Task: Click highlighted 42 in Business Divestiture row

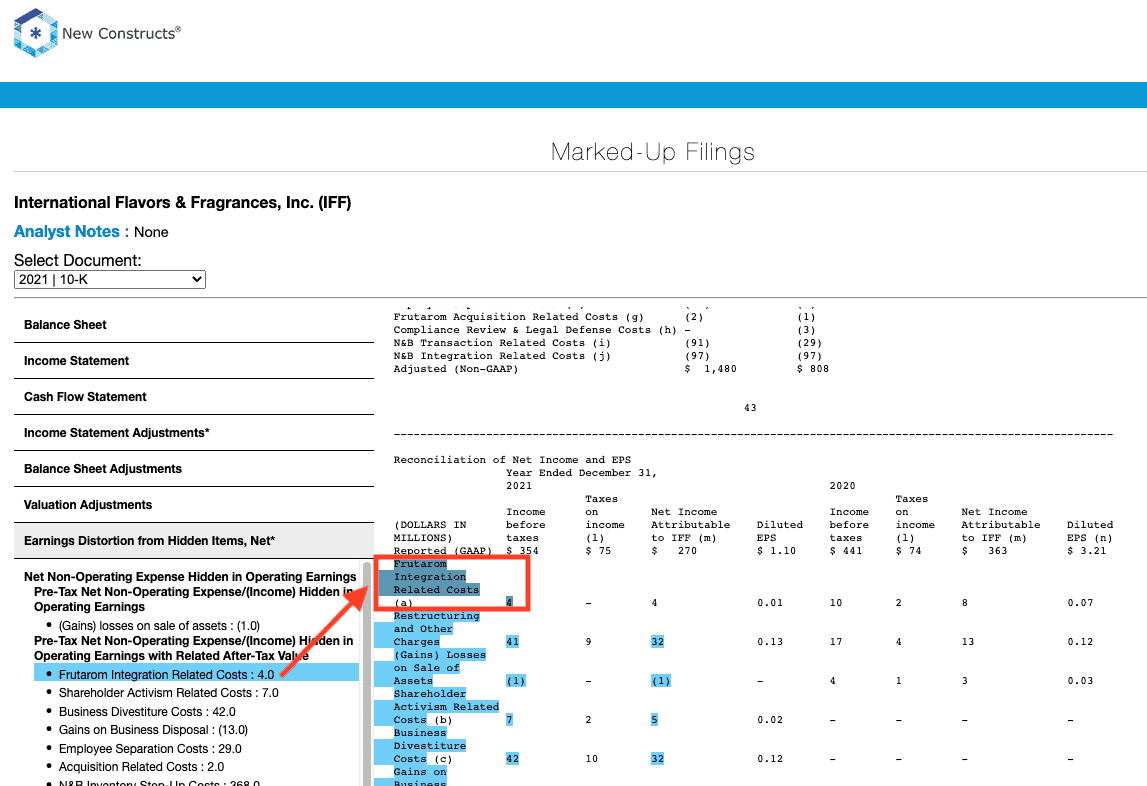Action: 512,759
